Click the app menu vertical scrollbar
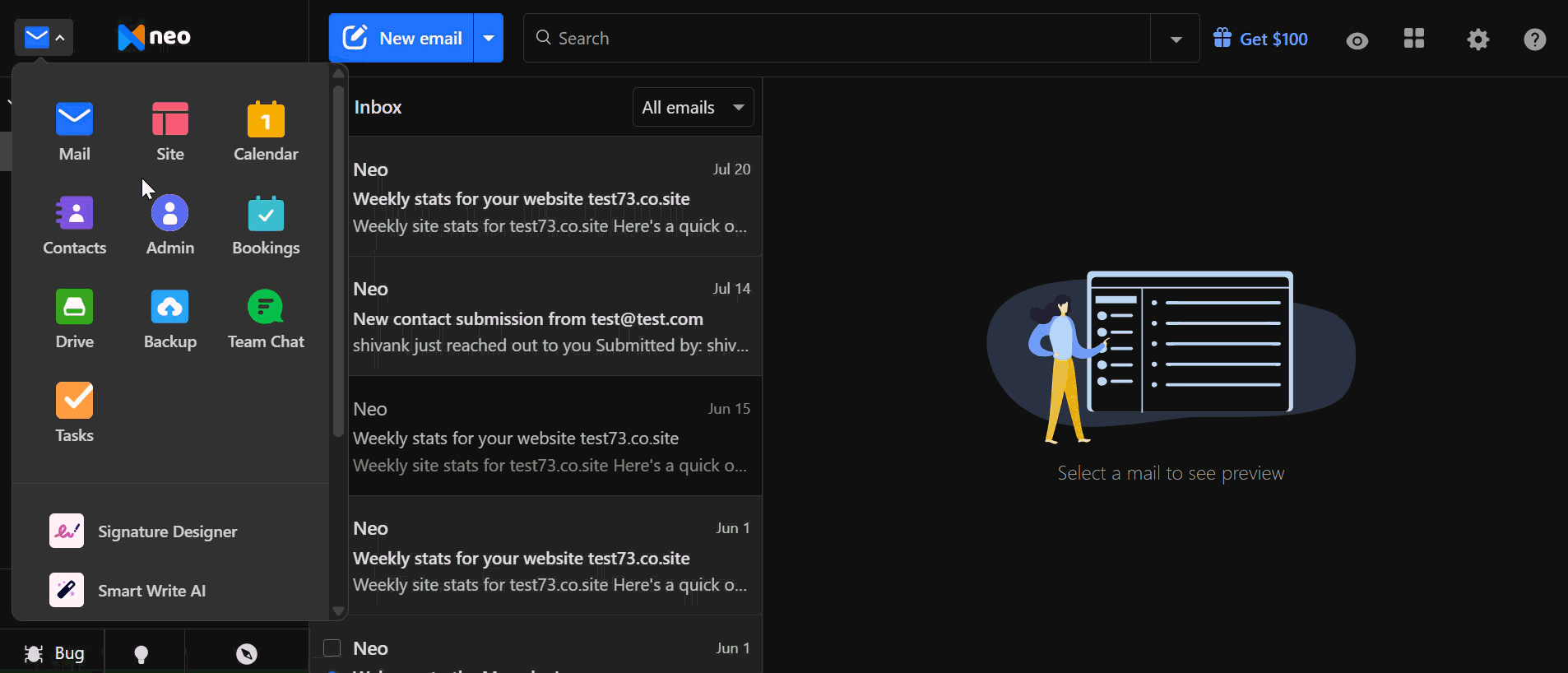1568x673 pixels. point(338,262)
